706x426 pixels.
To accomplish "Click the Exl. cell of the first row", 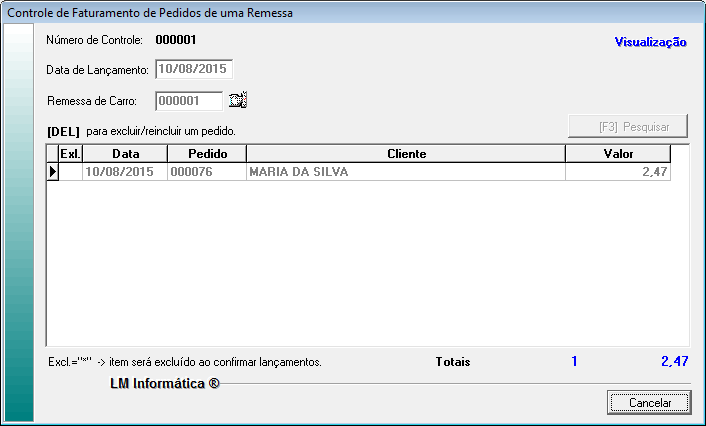I will (x=70, y=172).
